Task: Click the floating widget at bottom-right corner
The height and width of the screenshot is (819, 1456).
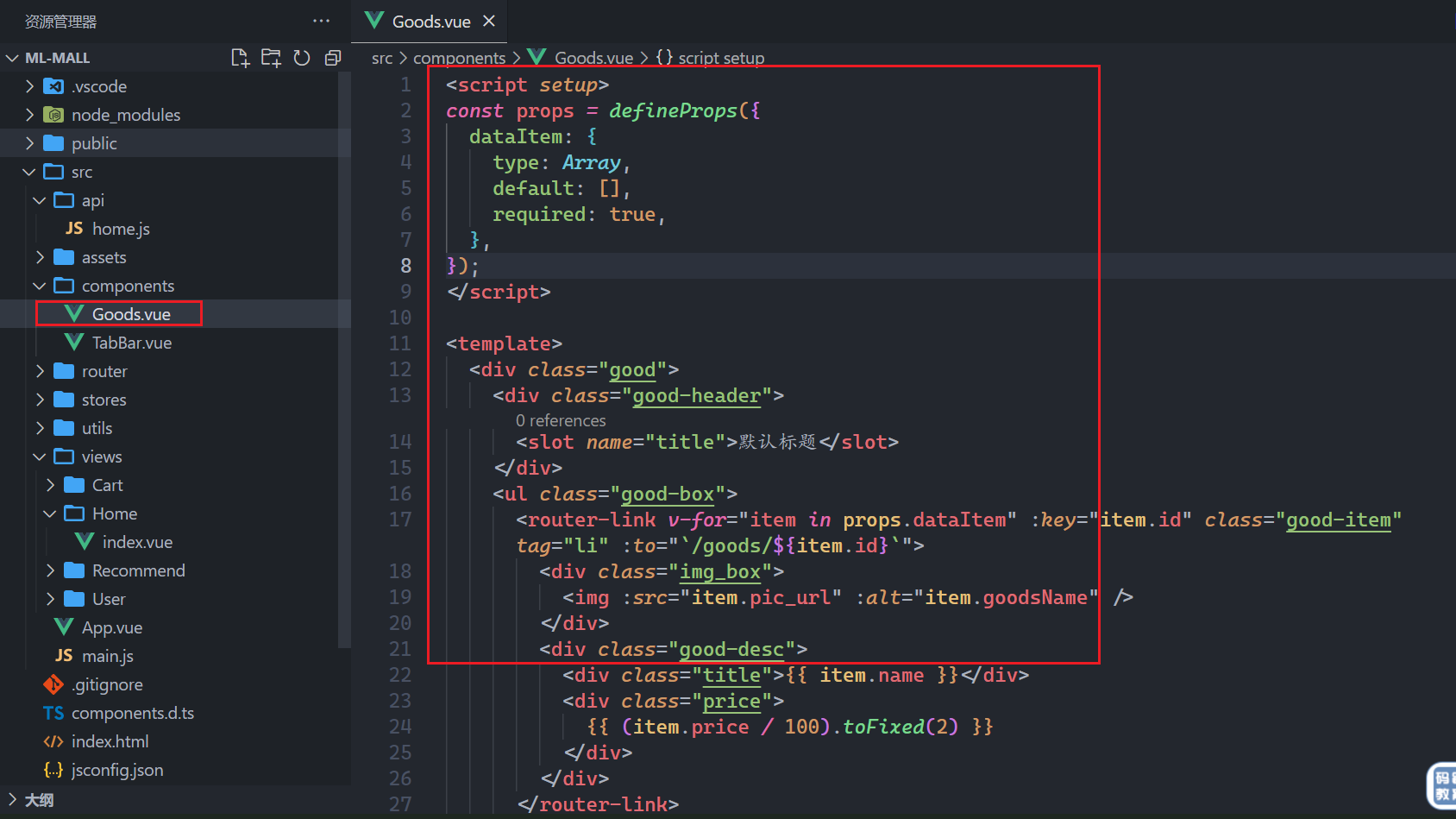Action: pyautogui.click(x=1441, y=785)
